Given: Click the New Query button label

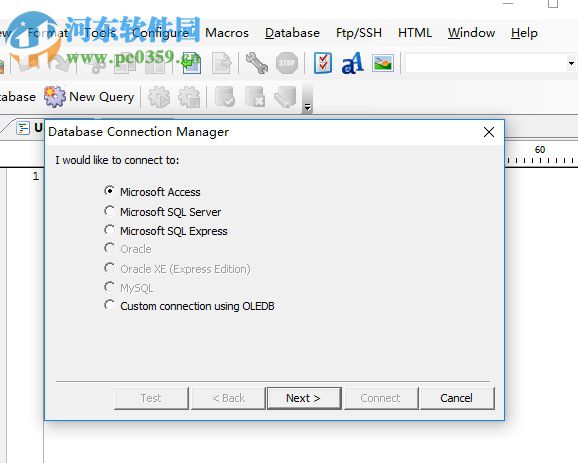Looking at the screenshot, I should pyautogui.click(x=101, y=97).
